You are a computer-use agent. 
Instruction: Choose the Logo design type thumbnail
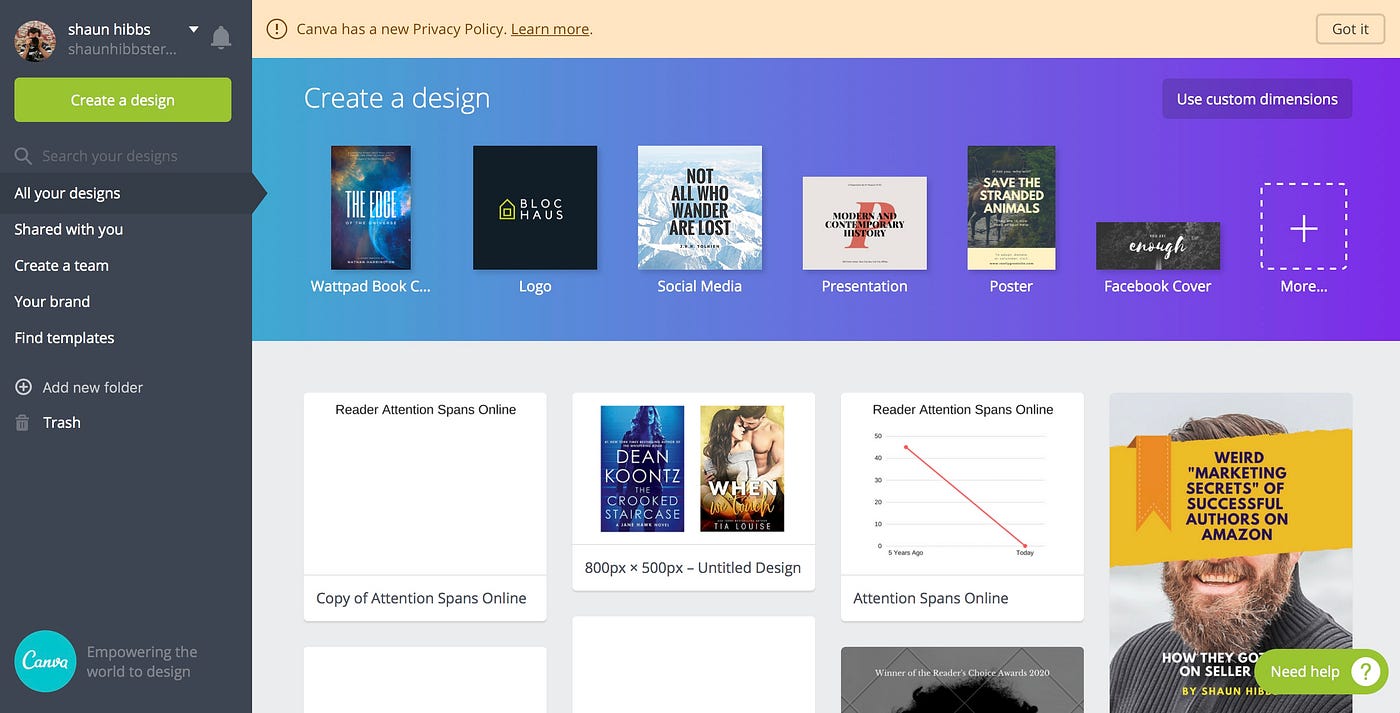coord(535,208)
